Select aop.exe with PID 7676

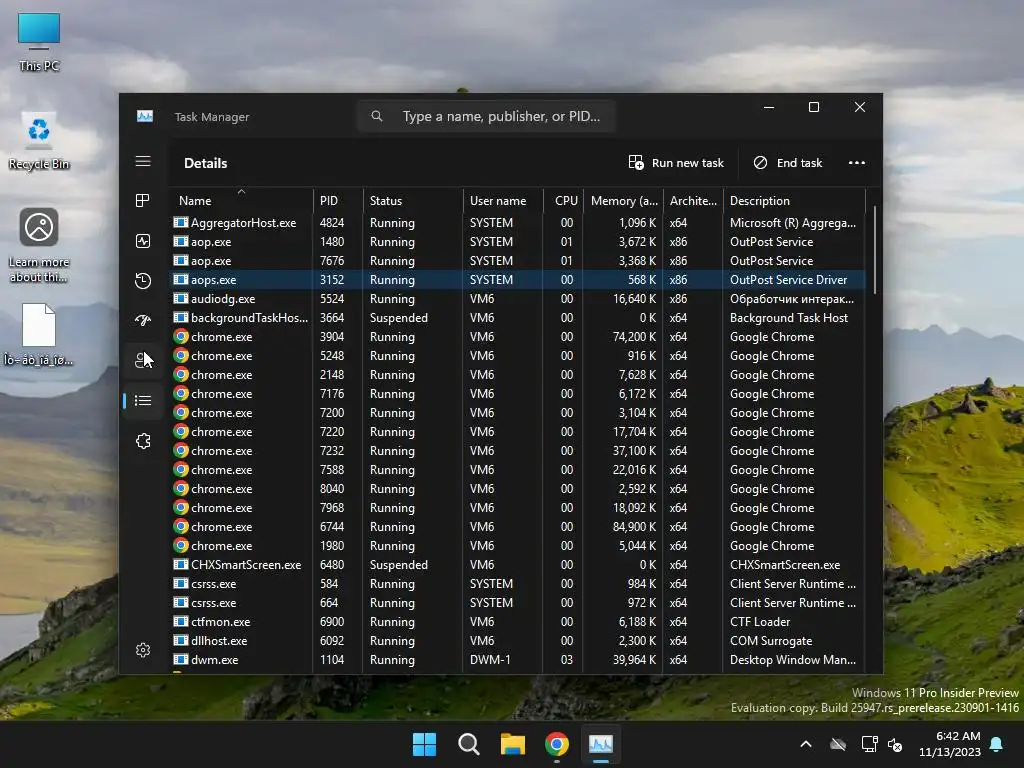click(x=519, y=261)
